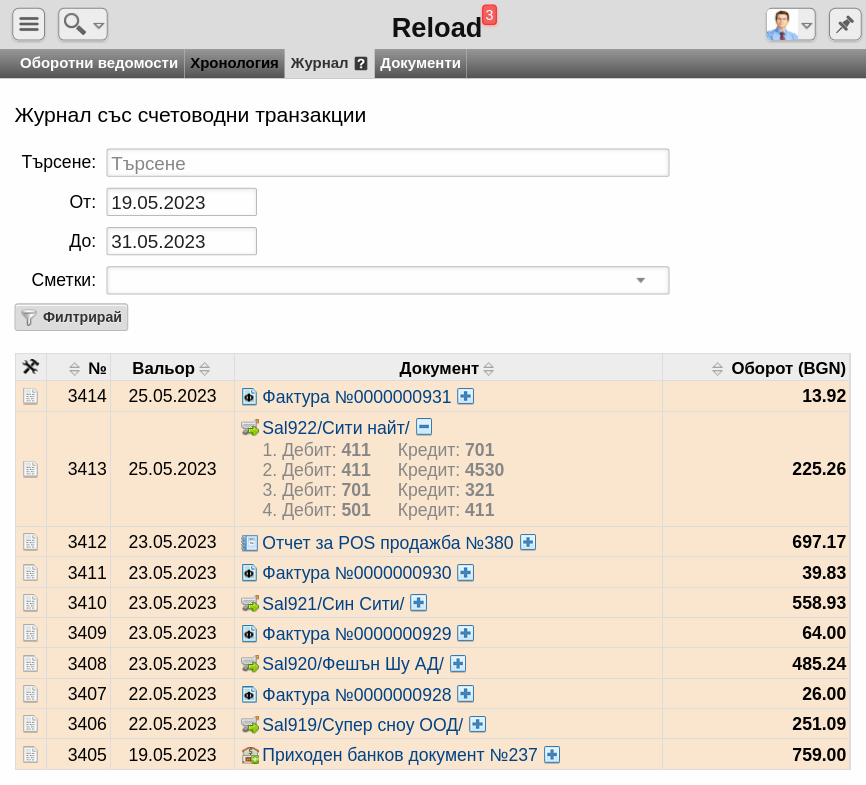
Task: Open record icon for row 3414
Action: tap(30, 396)
